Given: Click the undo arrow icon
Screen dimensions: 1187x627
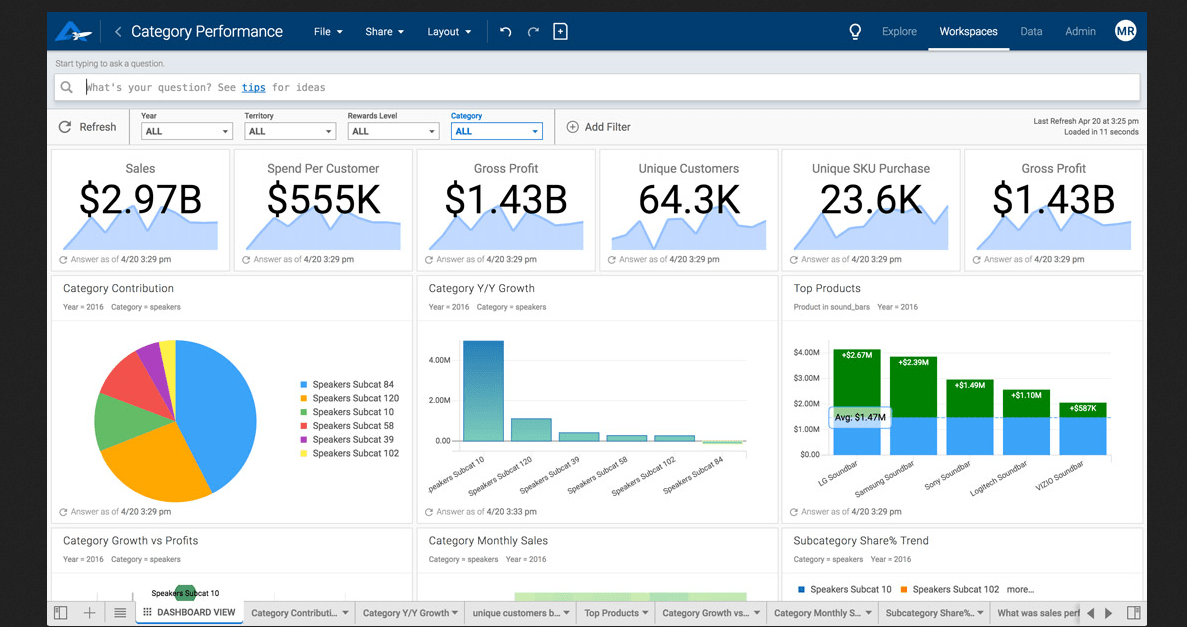Looking at the screenshot, I should (506, 32).
